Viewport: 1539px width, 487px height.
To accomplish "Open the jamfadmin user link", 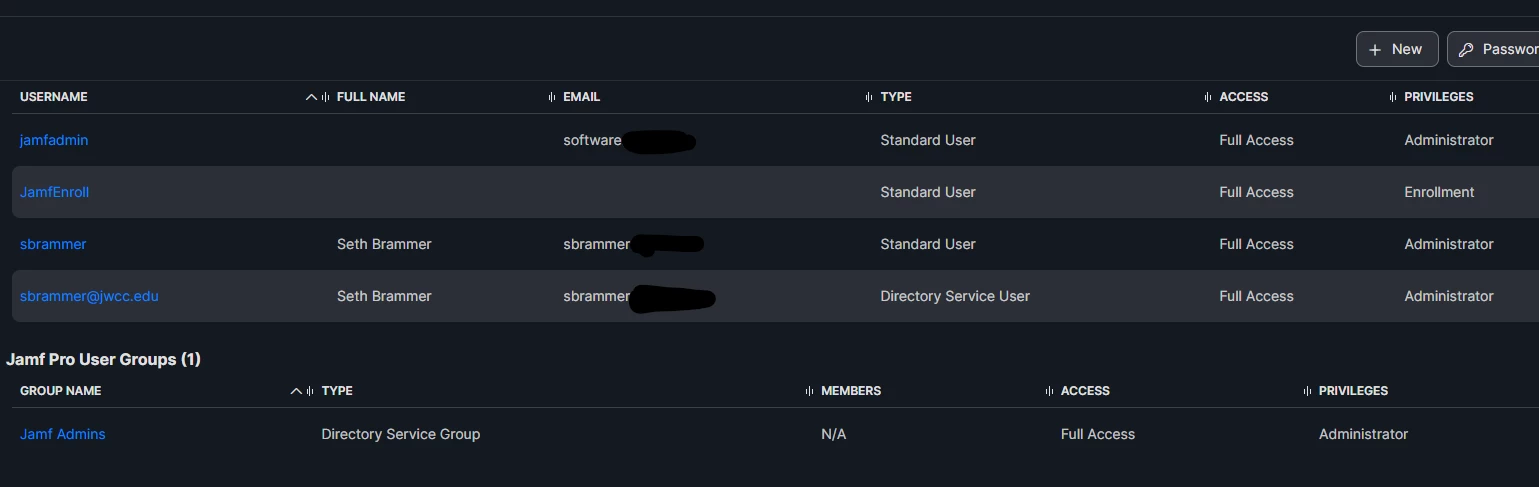I will [x=54, y=140].
